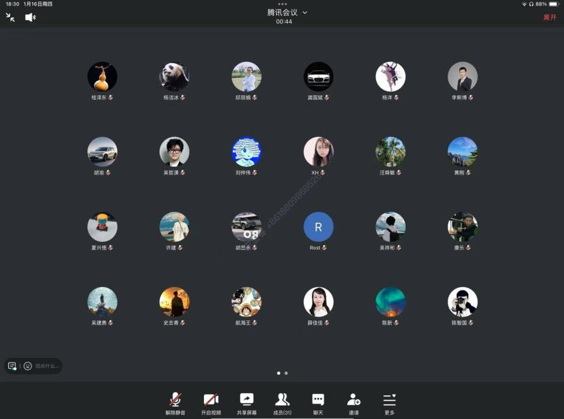This screenshot has height=419, width=564.
Task: Select the blue R avatar participant
Action: click(x=318, y=227)
